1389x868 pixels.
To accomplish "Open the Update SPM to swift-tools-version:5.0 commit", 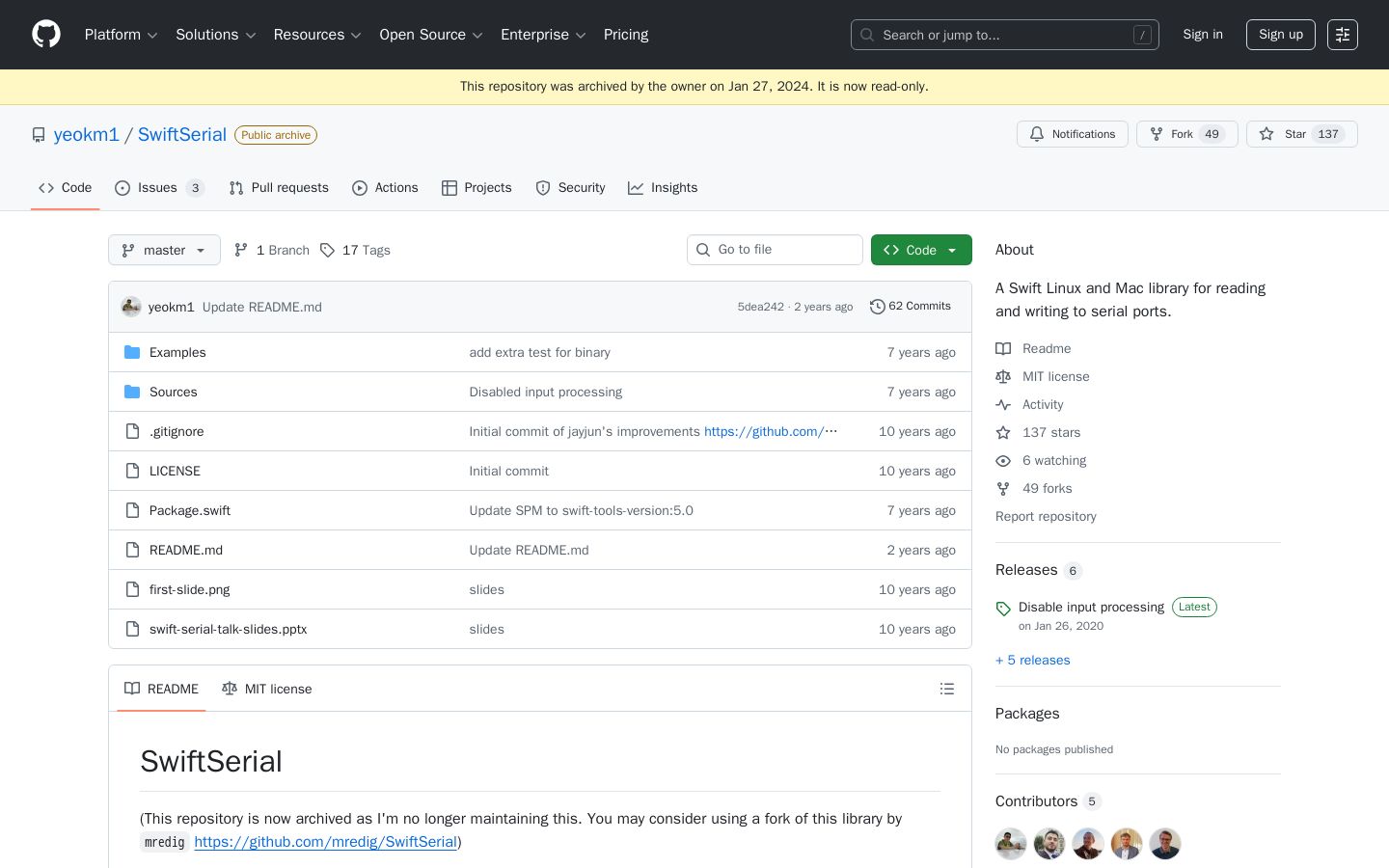I will click(x=582, y=510).
